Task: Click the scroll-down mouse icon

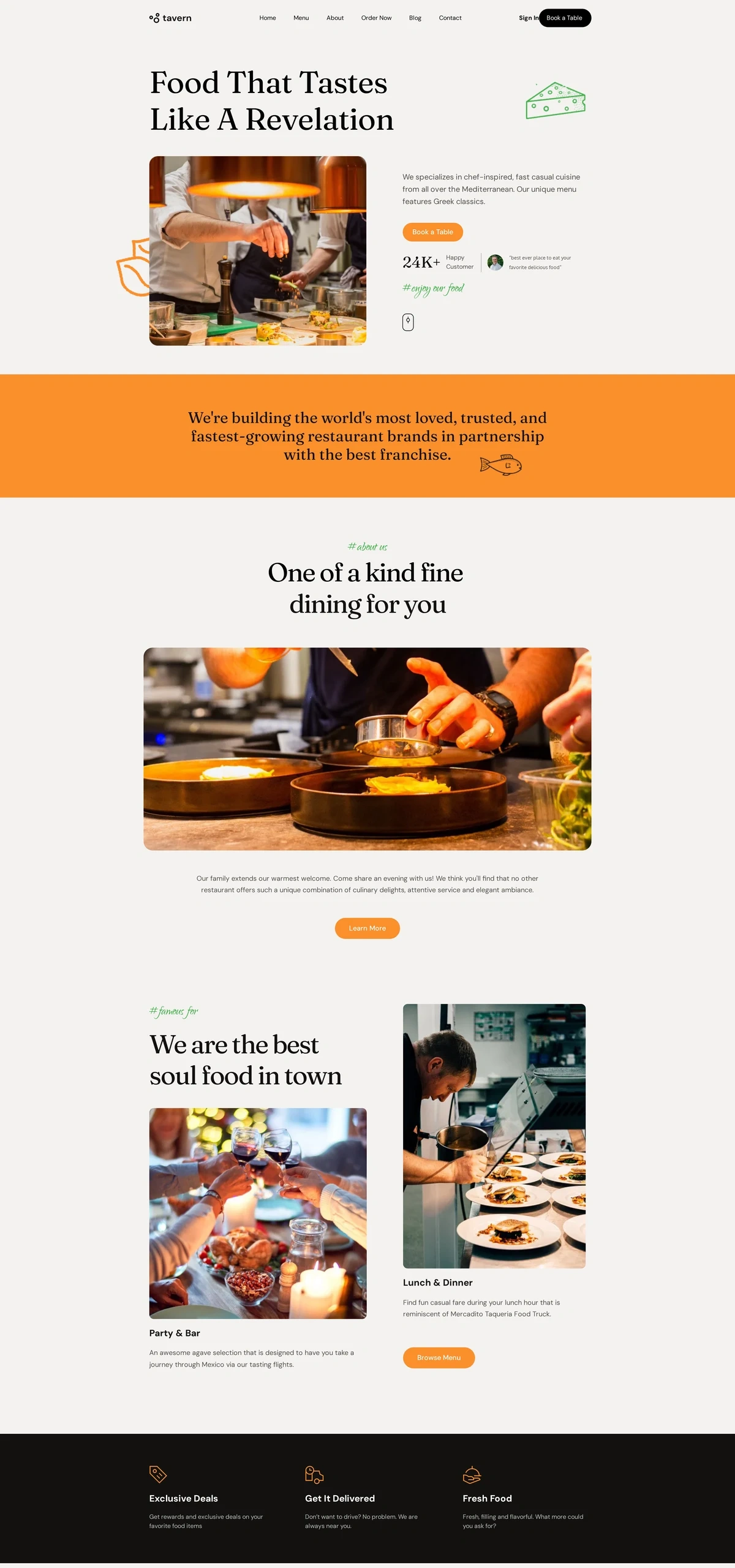Action: point(408,322)
